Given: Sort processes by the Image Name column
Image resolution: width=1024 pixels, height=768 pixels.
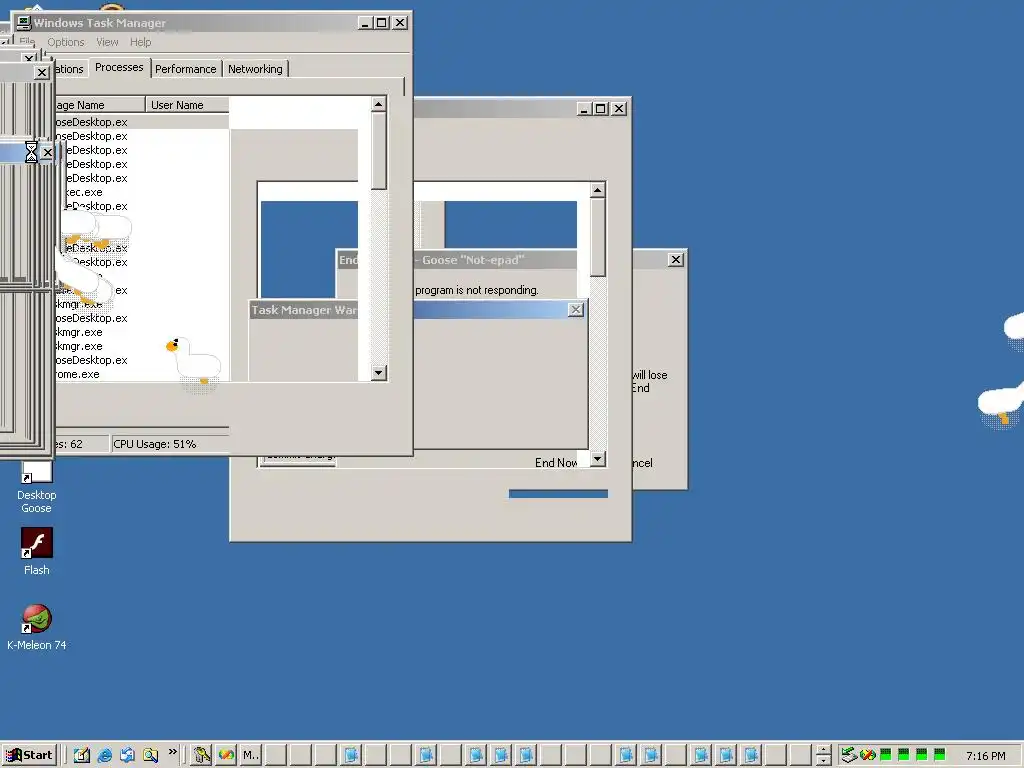Looking at the screenshot, I should 99,104.
